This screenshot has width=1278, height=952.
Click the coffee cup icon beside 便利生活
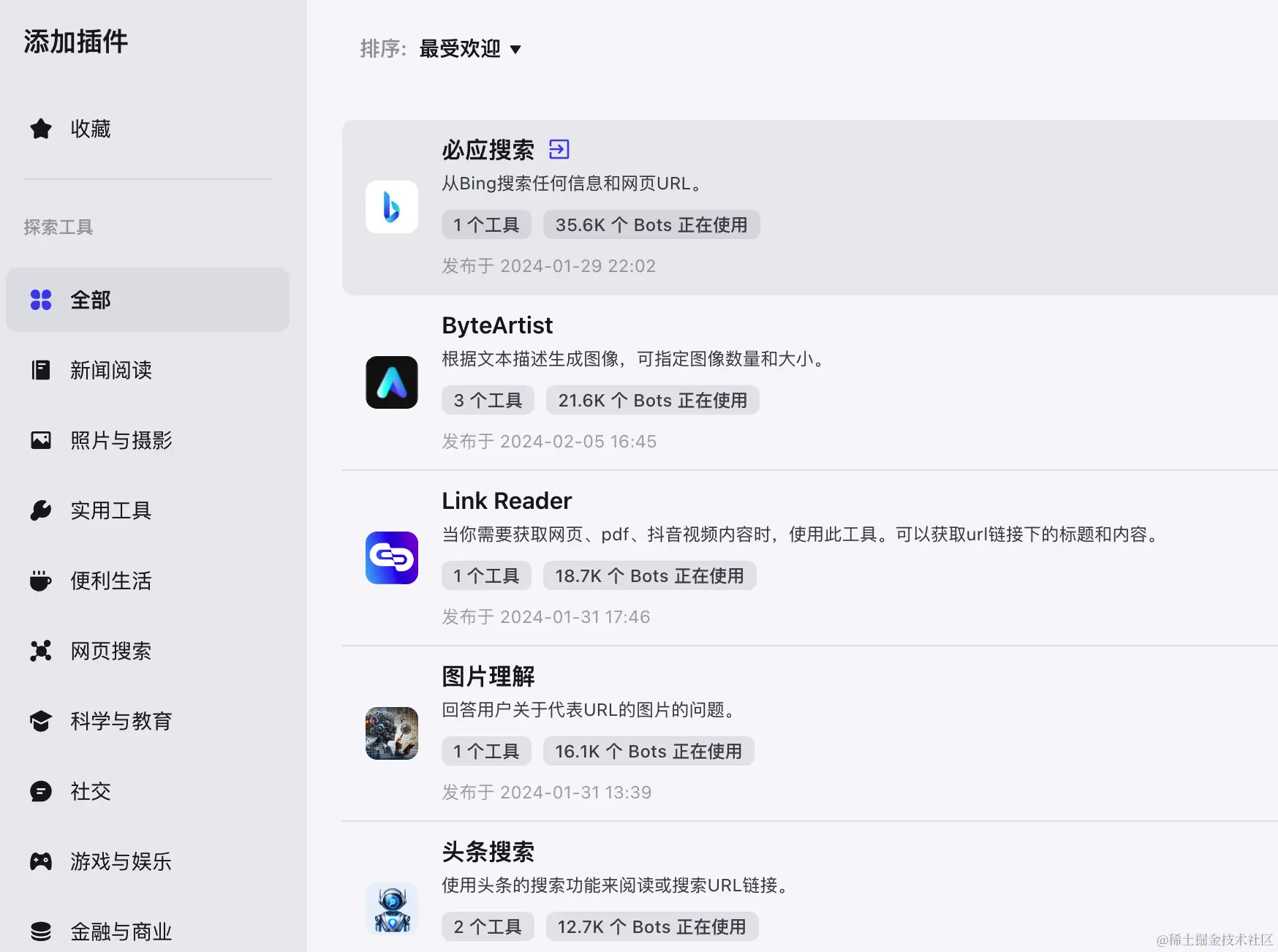(x=41, y=581)
